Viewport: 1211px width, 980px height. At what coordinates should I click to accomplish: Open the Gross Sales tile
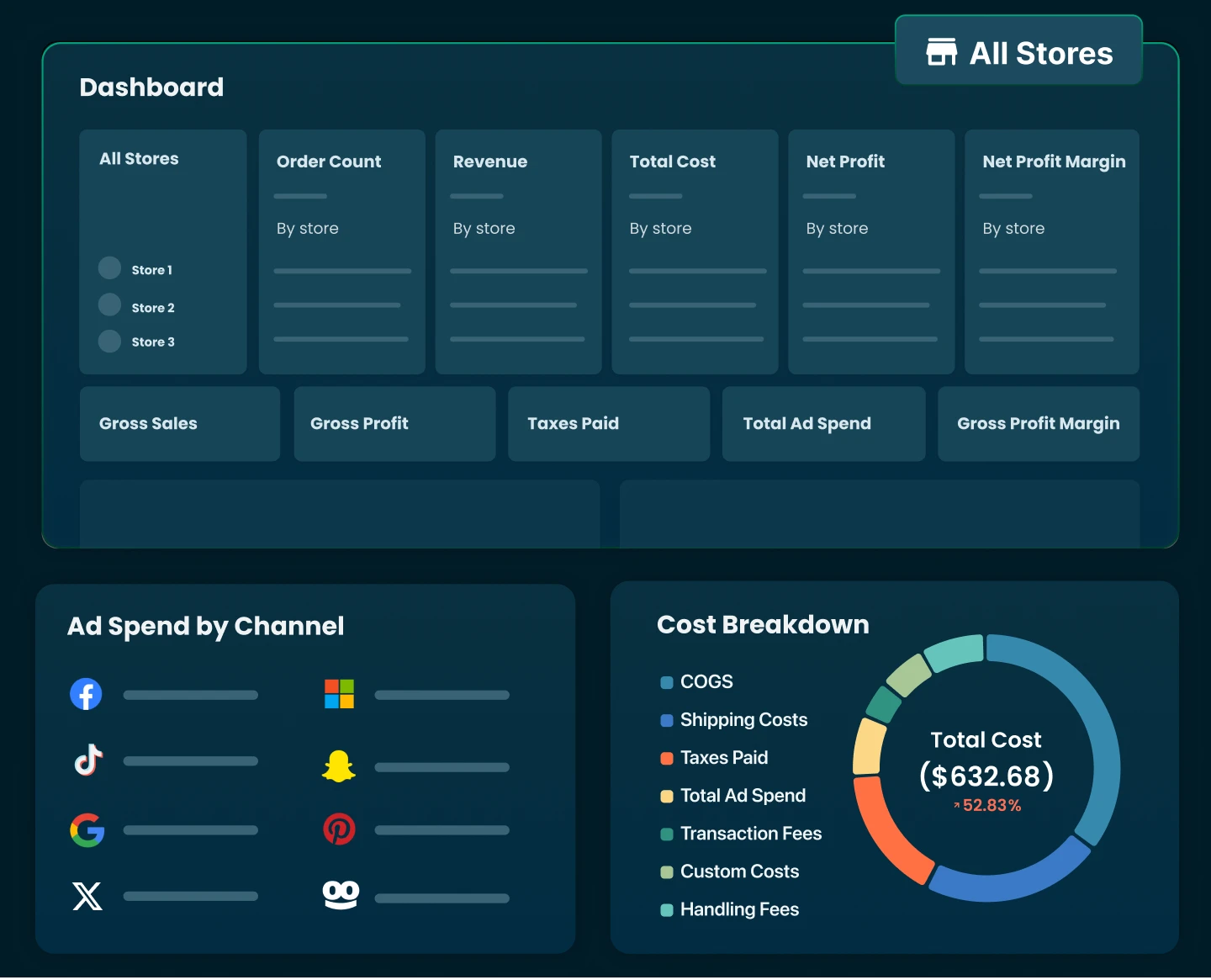point(179,424)
